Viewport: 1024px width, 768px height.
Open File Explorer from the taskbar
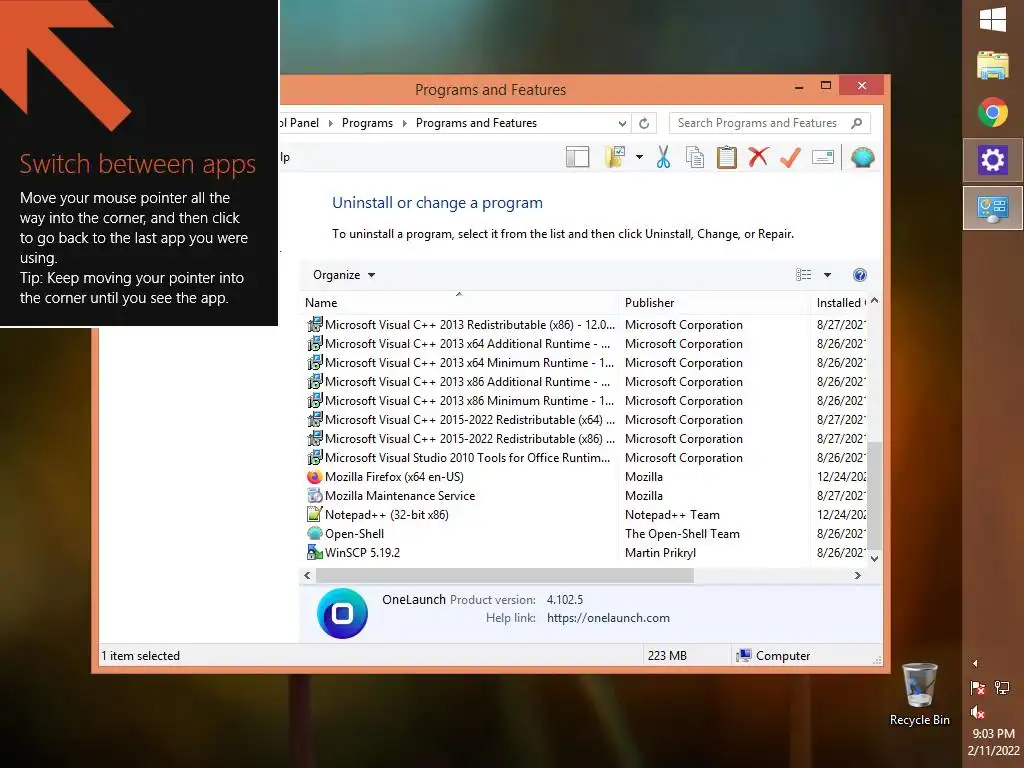pyautogui.click(x=993, y=65)
